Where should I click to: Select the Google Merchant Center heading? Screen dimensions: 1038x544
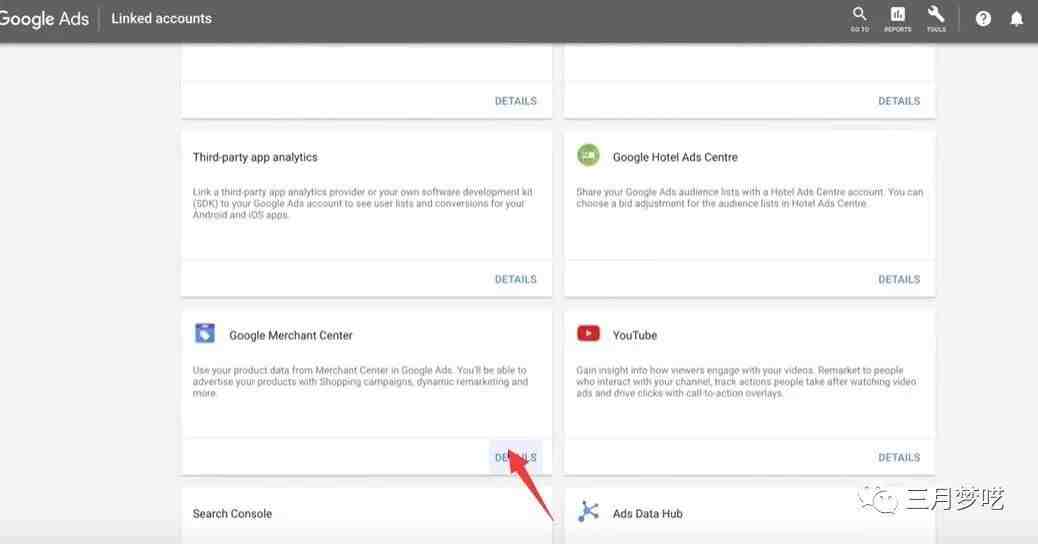click(291, 336)
